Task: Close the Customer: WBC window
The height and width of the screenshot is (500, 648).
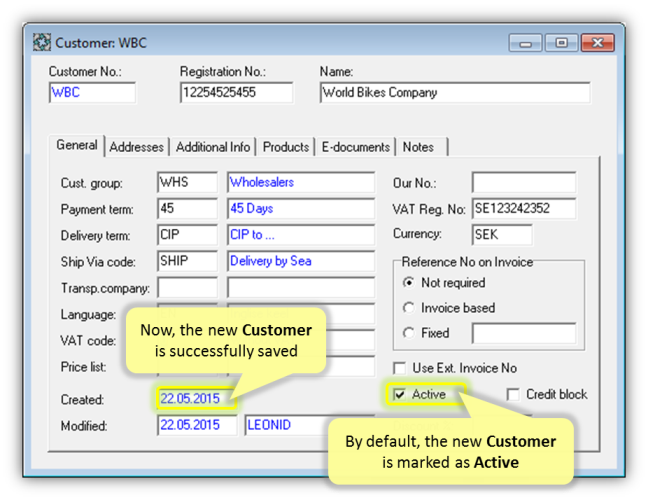Action: (x=598, y=43)
